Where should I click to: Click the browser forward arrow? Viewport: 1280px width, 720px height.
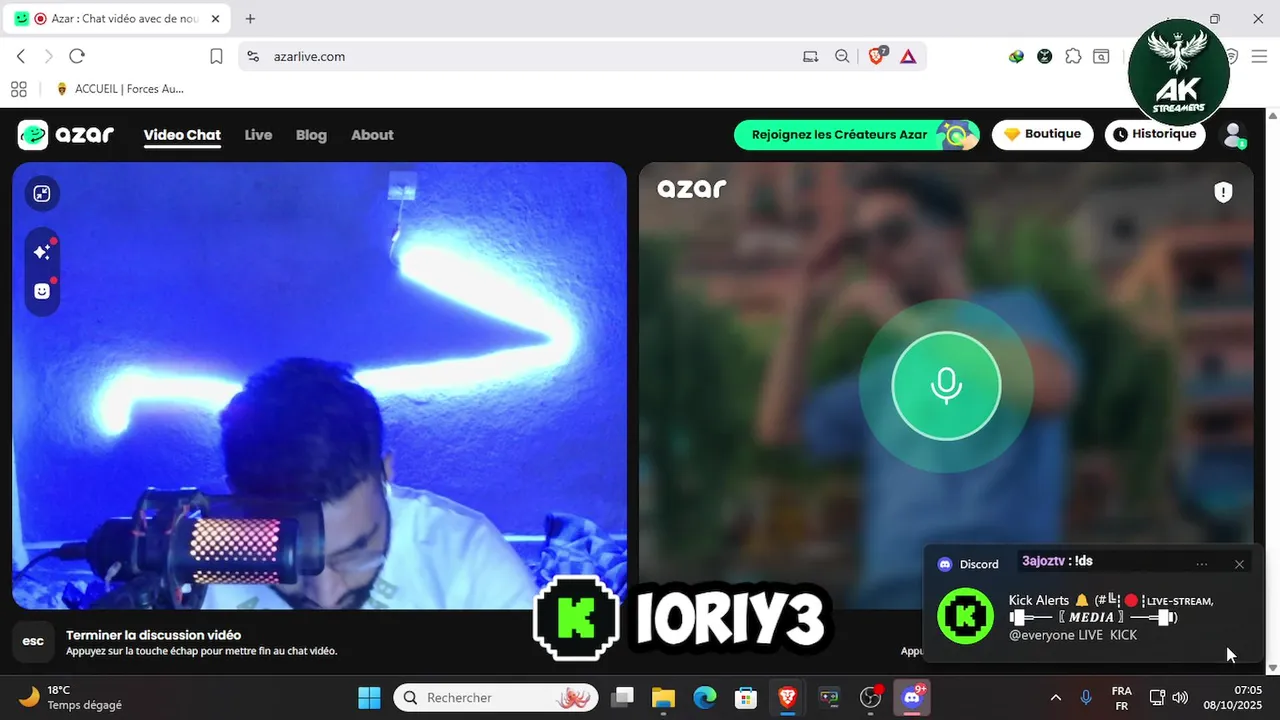pos(48,56)
